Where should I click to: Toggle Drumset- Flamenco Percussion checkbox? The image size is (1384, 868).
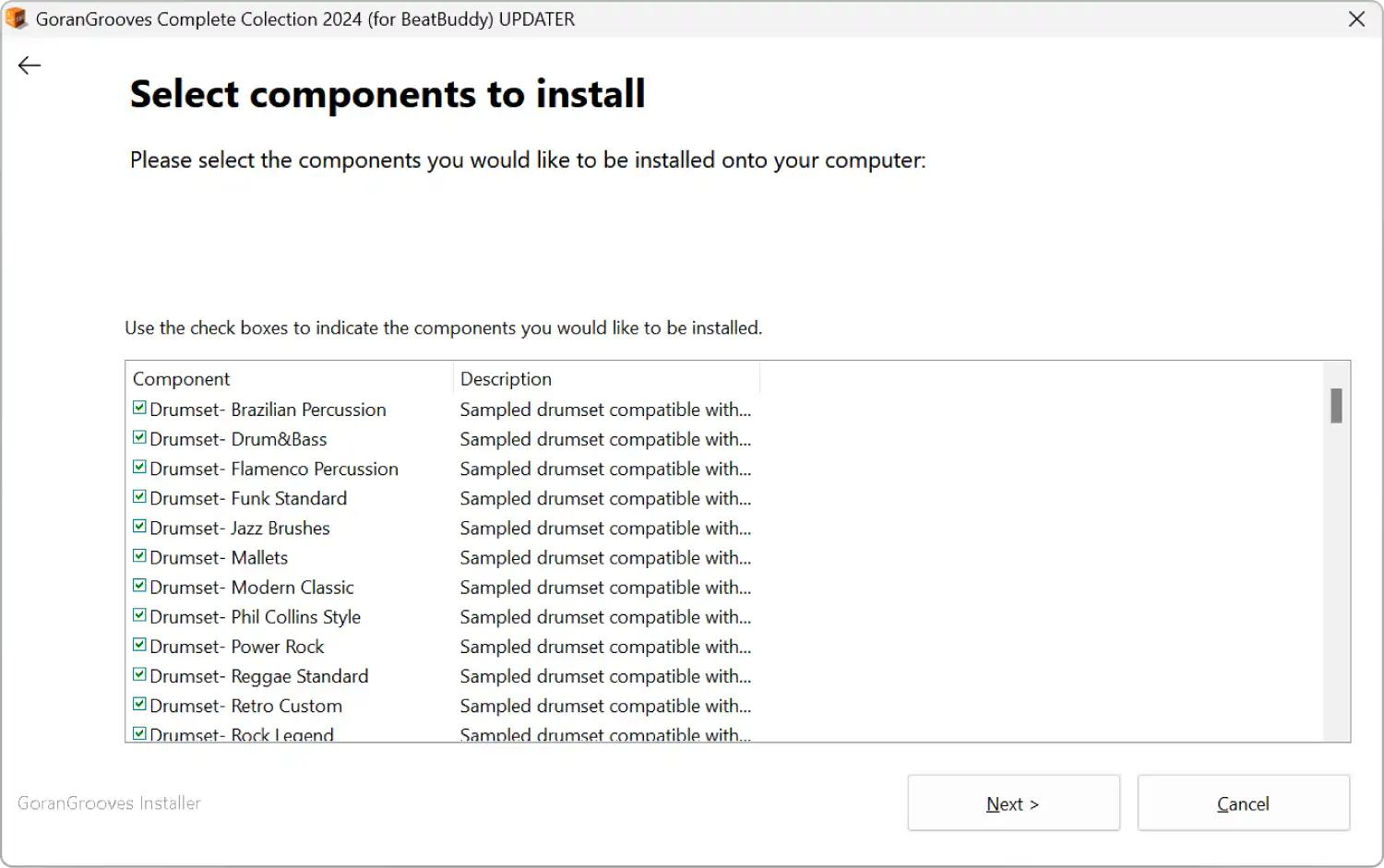(139, 467)
